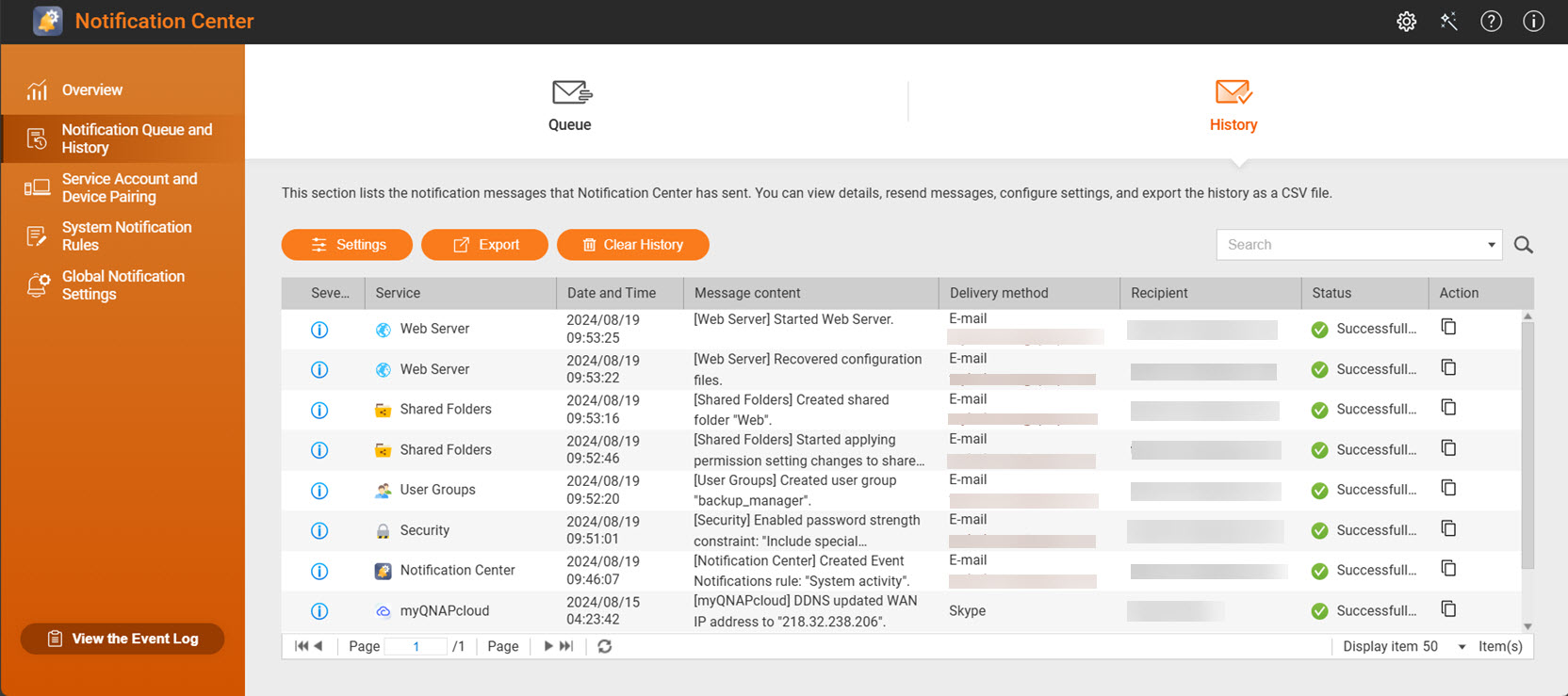Click the wizard wand icon in title bar
This screenshot has height=696, width=1568.
[x=1449, y=22]
